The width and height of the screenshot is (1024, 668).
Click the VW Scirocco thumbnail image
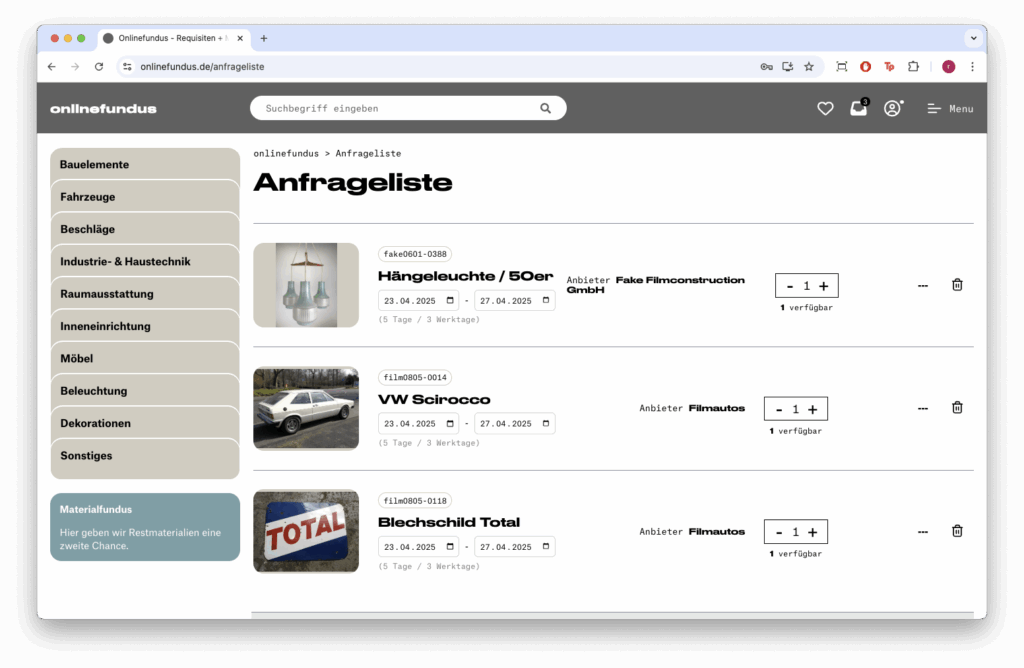306,408
